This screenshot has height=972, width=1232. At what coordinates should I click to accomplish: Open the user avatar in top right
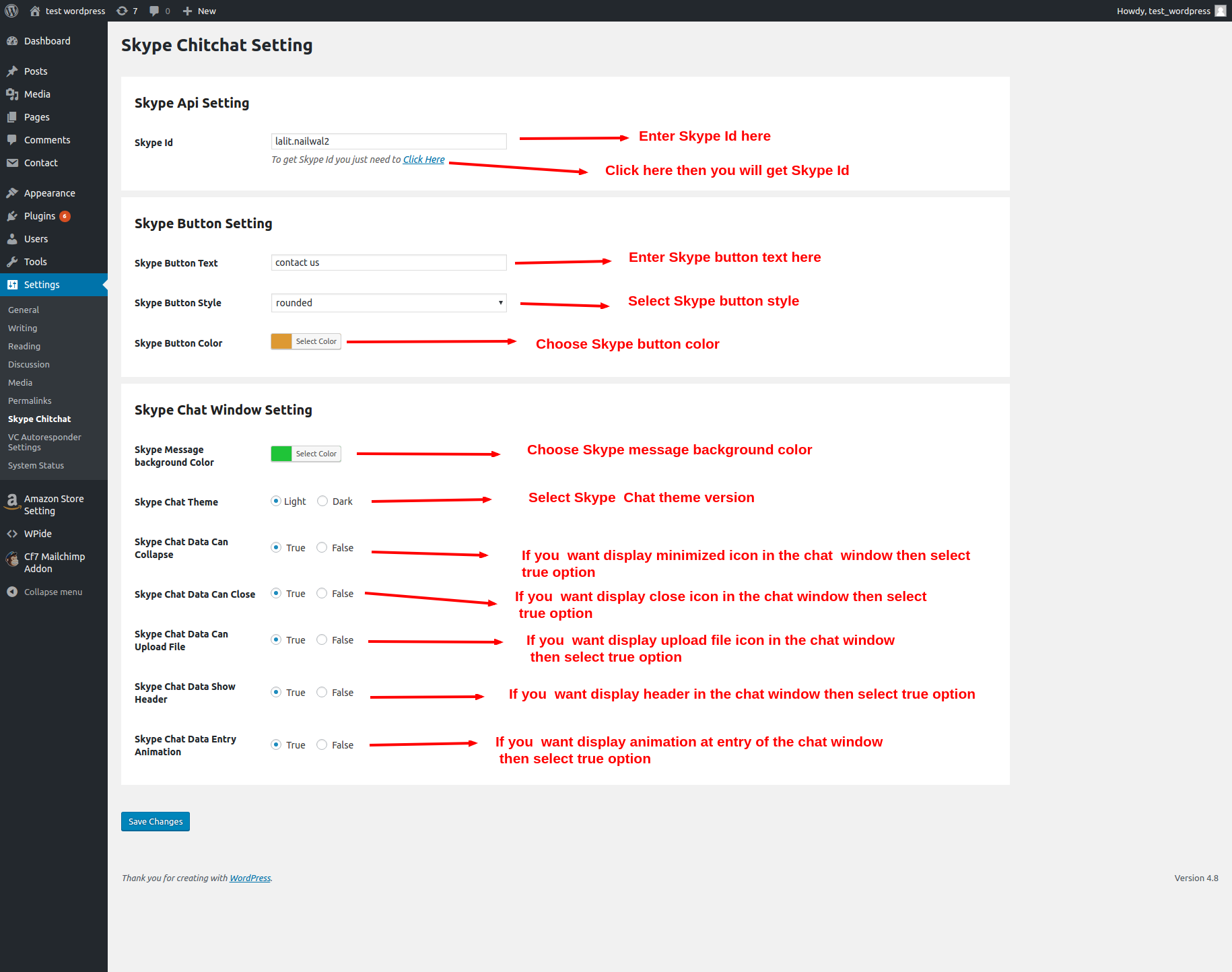tap(1220, 11)
